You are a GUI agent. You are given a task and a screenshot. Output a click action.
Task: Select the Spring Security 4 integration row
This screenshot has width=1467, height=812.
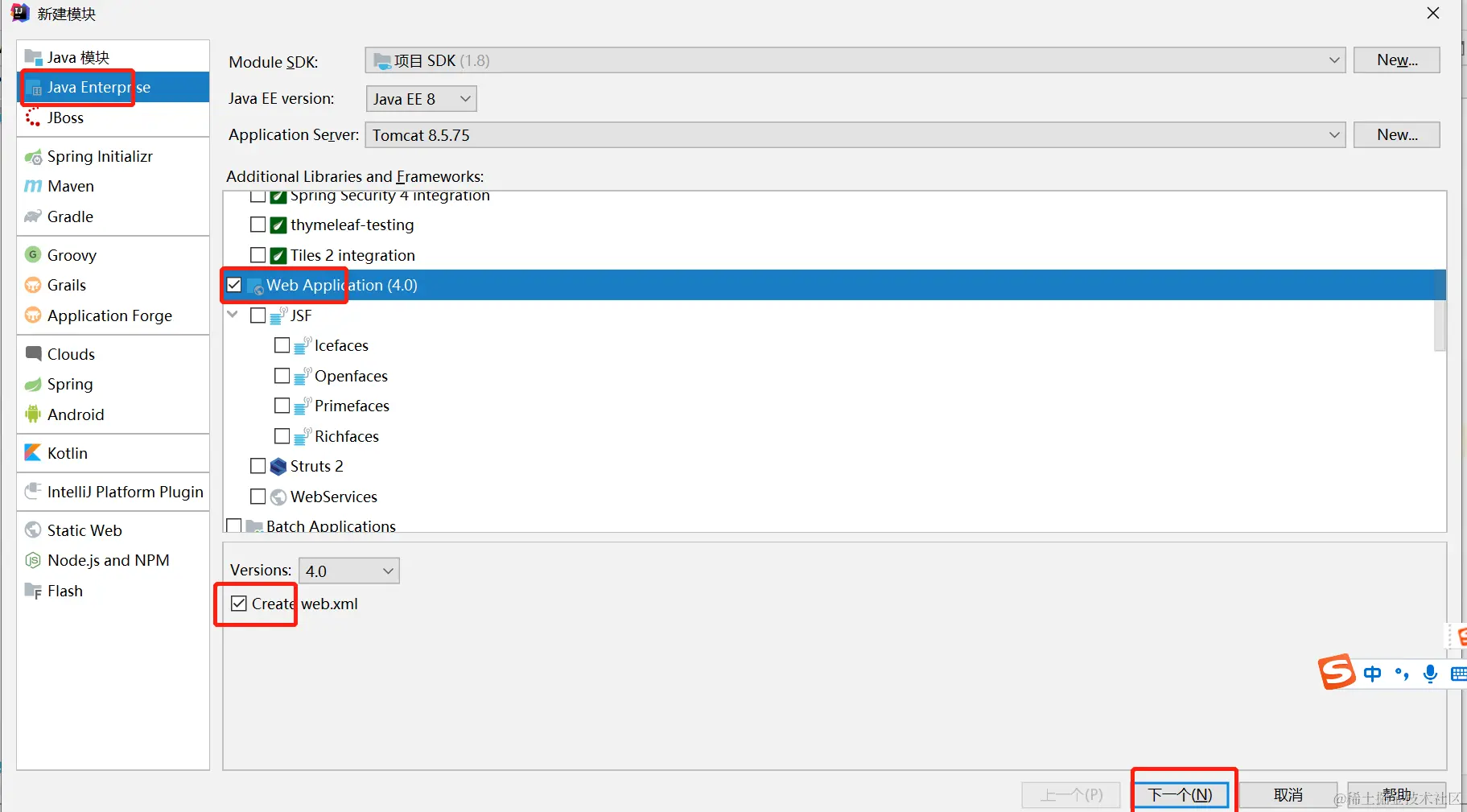tap(834, 196)
